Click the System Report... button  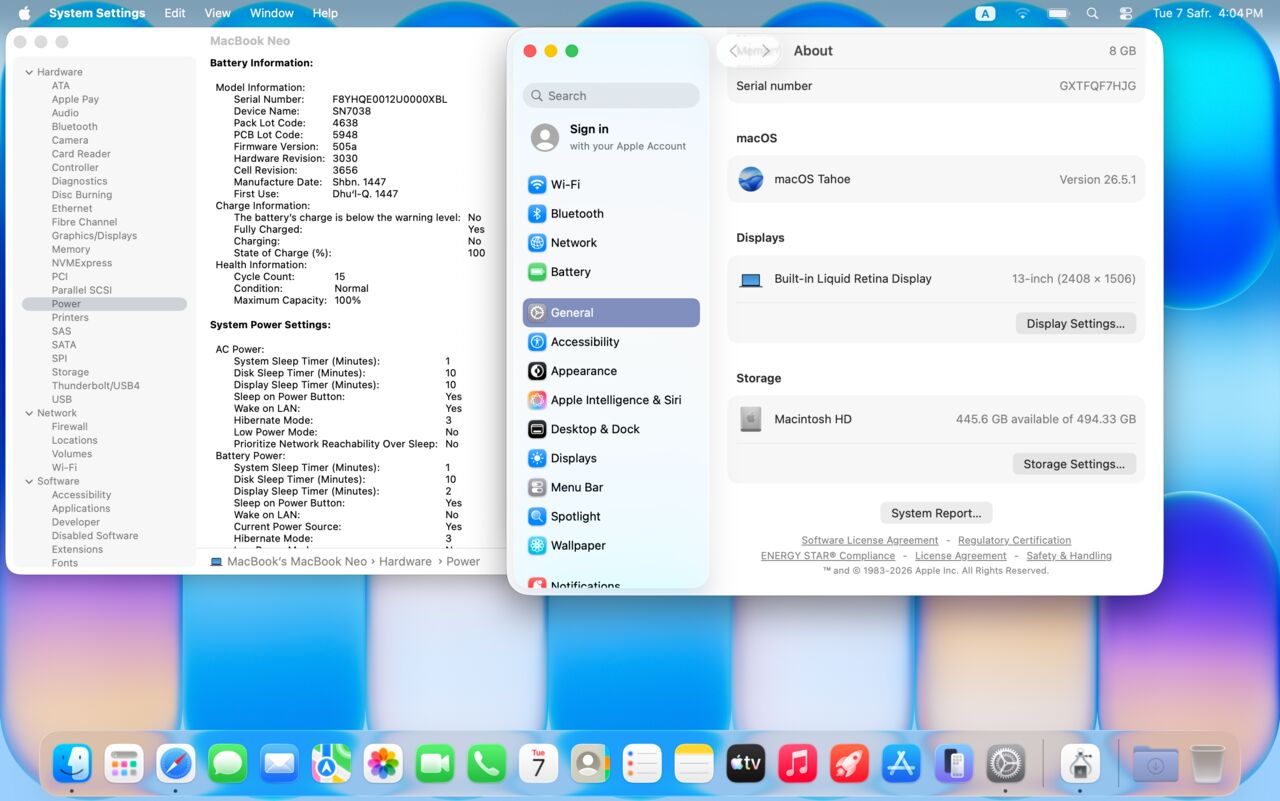tap(936, 513)
